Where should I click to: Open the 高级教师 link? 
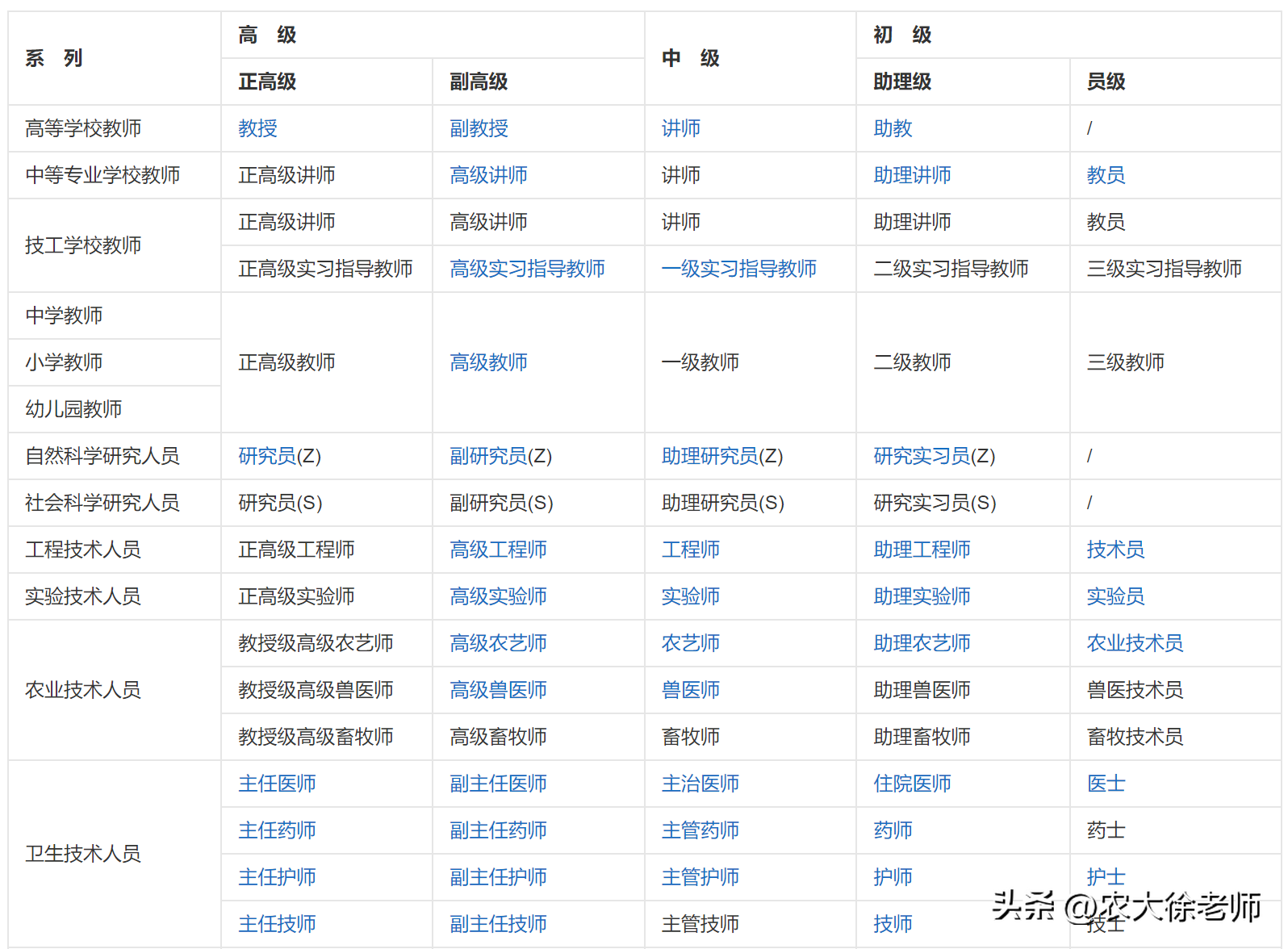tap(488, 362)
